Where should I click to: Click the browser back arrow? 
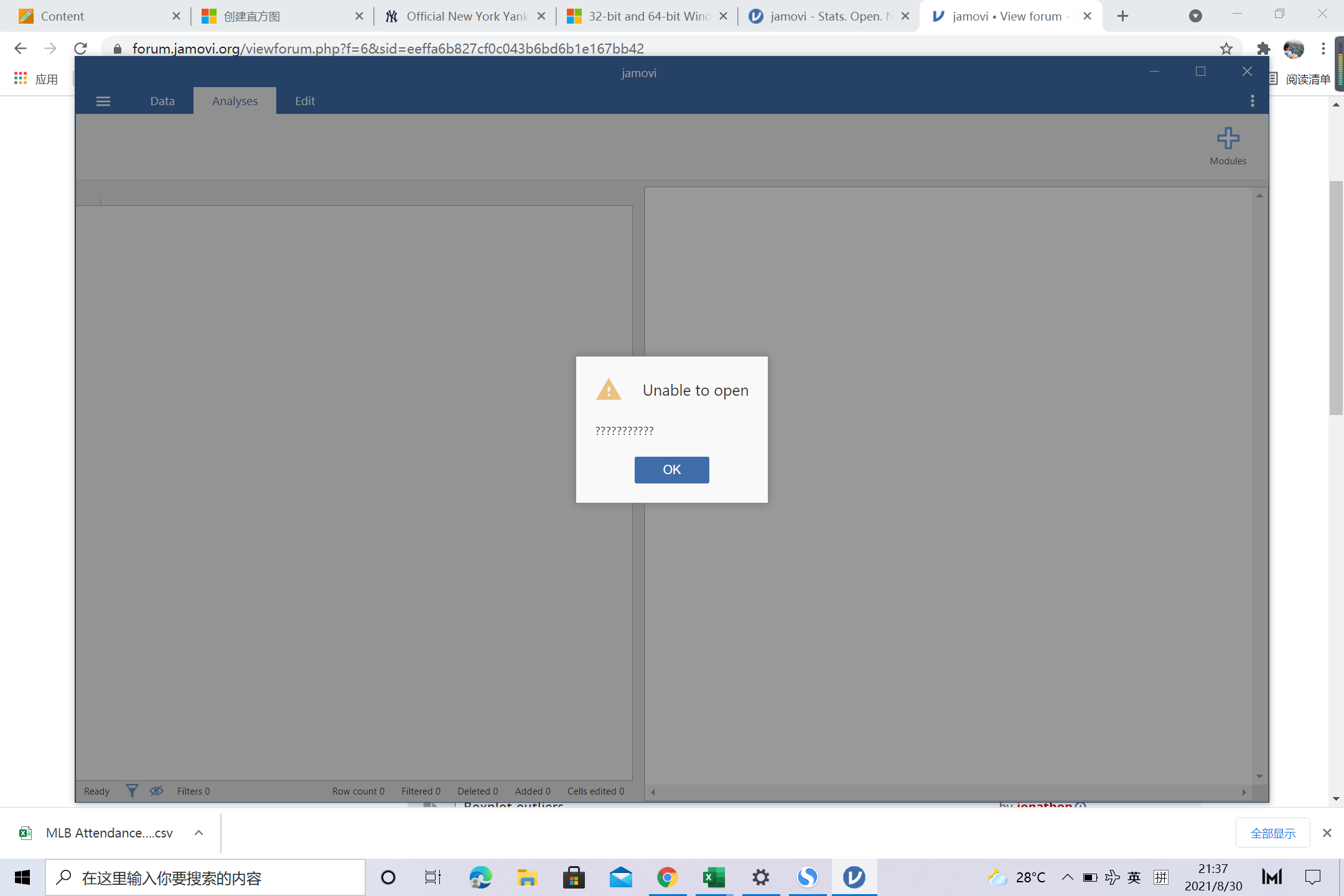(21, 49)
